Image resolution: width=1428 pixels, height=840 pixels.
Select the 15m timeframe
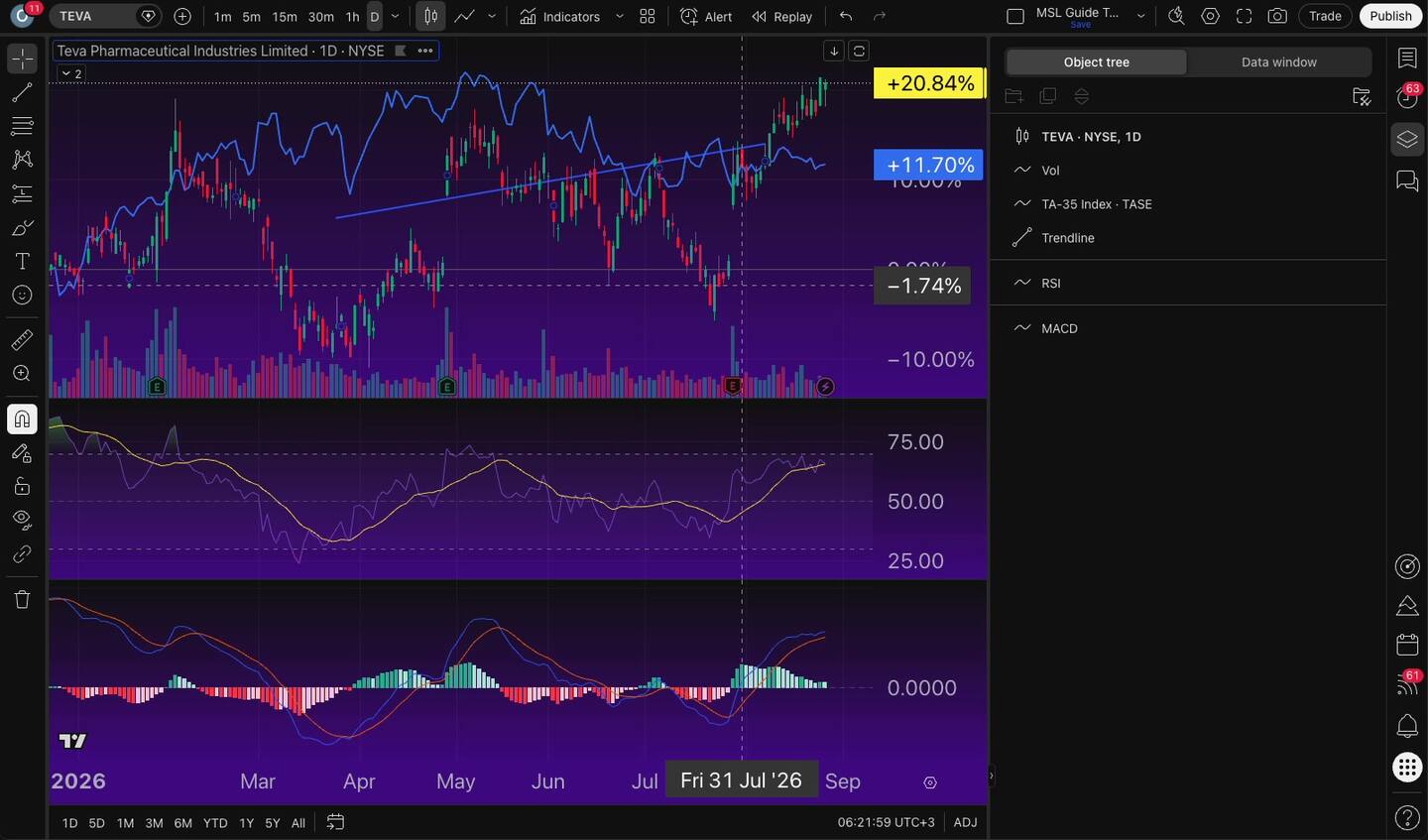(285, 16)
